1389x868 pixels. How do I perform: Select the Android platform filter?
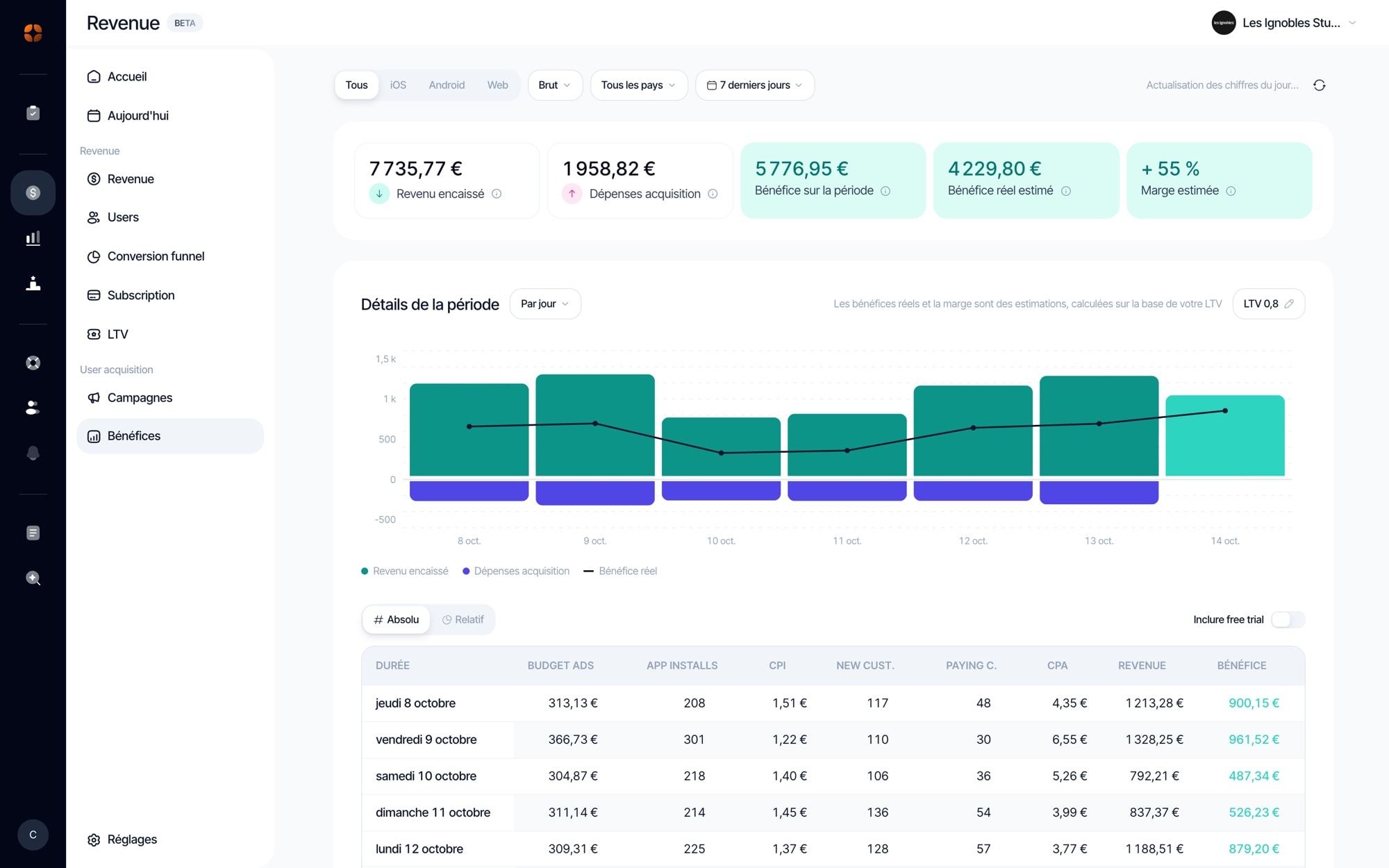point(447,85)
